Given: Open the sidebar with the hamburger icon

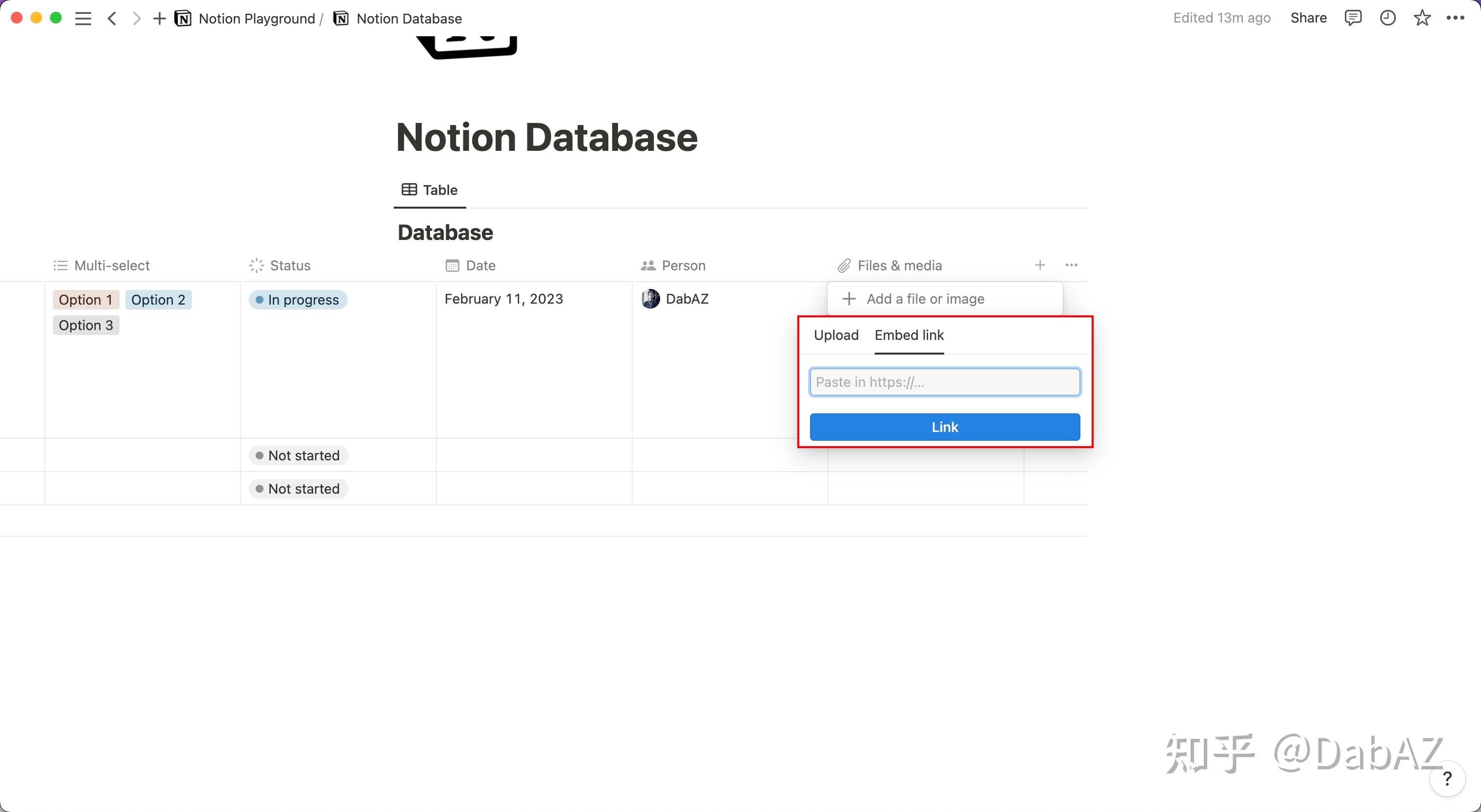Looking at the screenshot, I should pos(83,18).
